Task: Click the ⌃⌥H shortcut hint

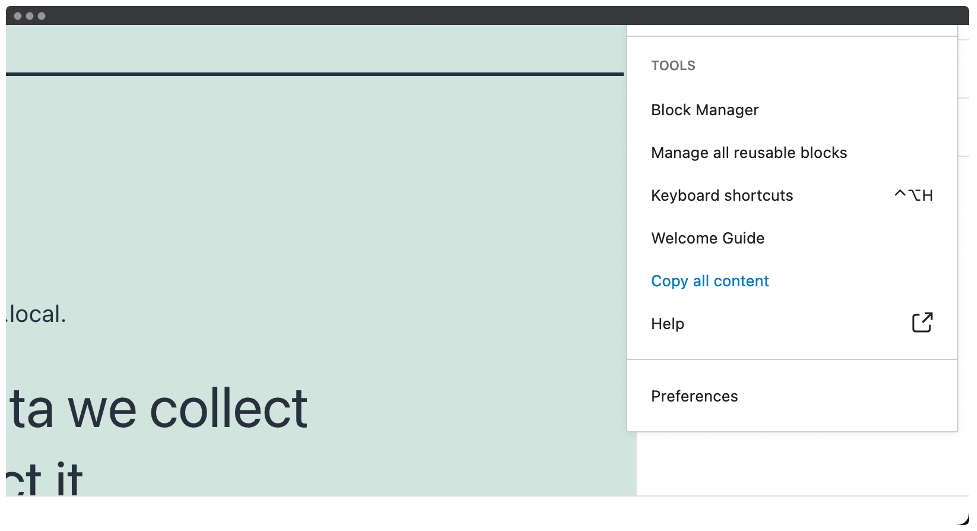Action: point(913,196)
